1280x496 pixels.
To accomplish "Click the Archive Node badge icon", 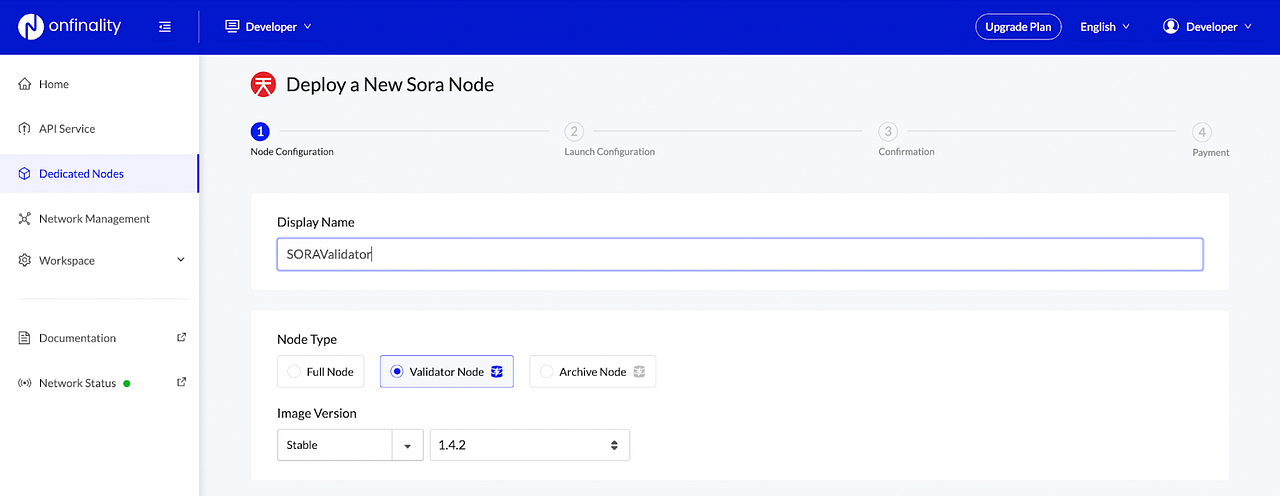I will pyautogui.click(x=639, y=372).
